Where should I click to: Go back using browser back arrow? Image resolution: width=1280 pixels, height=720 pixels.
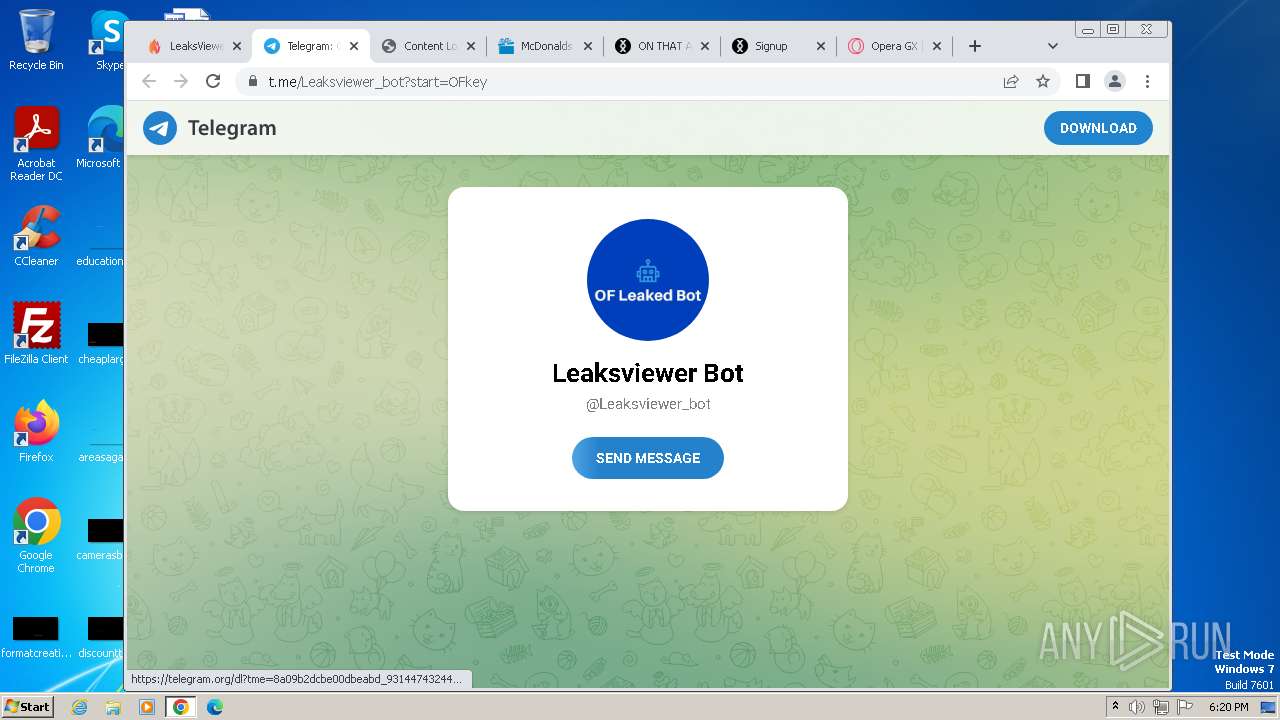tap(149, 81)
